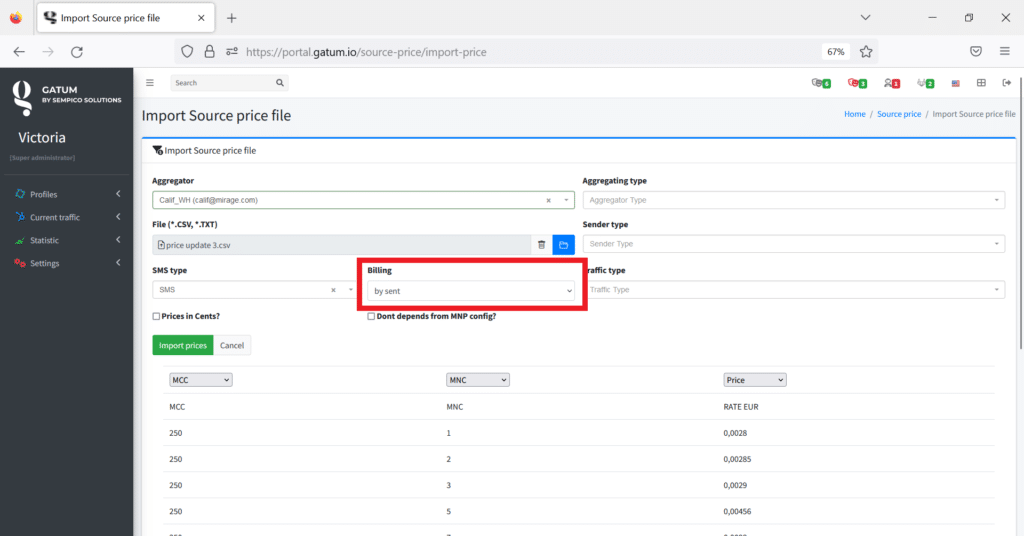Click the grid layout icon in header
This screenshot has width=1024, height=536.
pos(981,83)
